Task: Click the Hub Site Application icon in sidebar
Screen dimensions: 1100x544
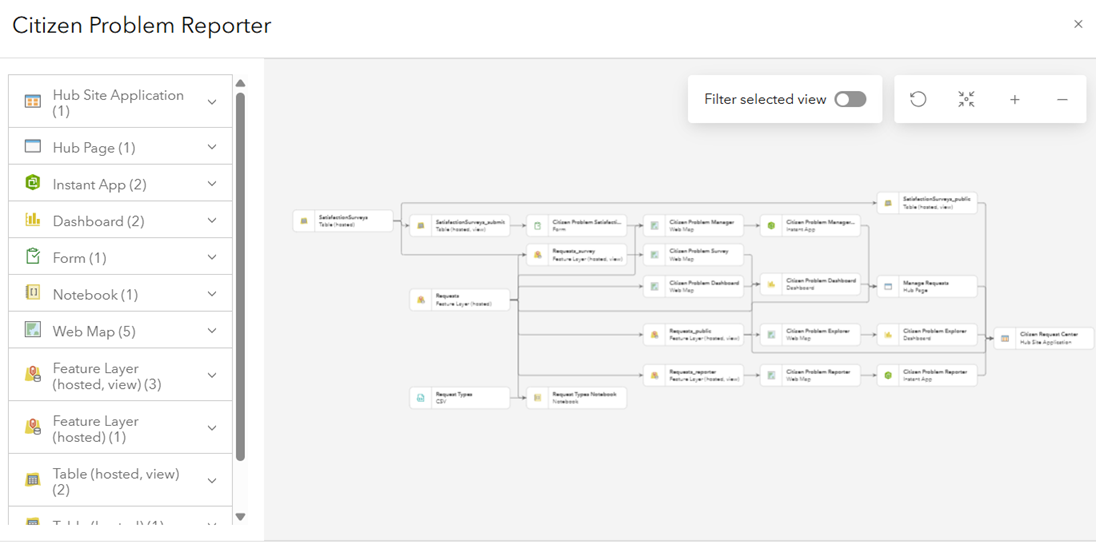Action: pyautogui.click(x=33, y=102)
